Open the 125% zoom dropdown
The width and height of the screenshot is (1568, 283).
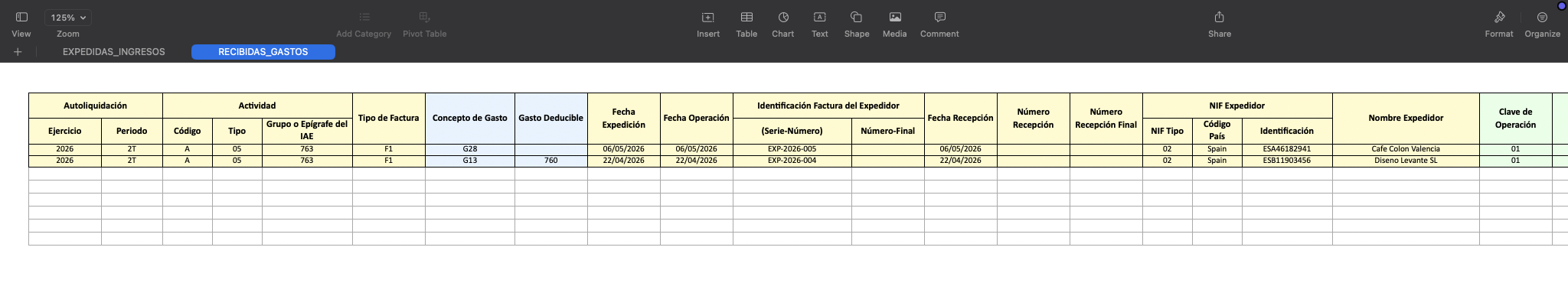[67, 17]
